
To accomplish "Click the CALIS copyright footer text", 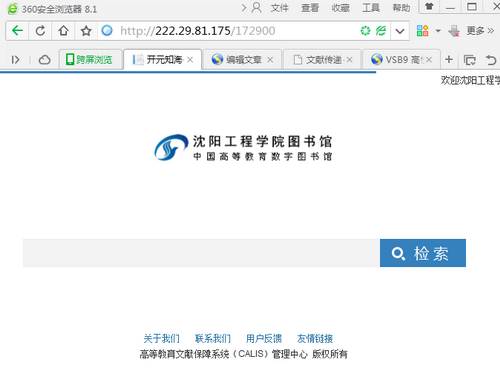I will click(x=243, y=354).
